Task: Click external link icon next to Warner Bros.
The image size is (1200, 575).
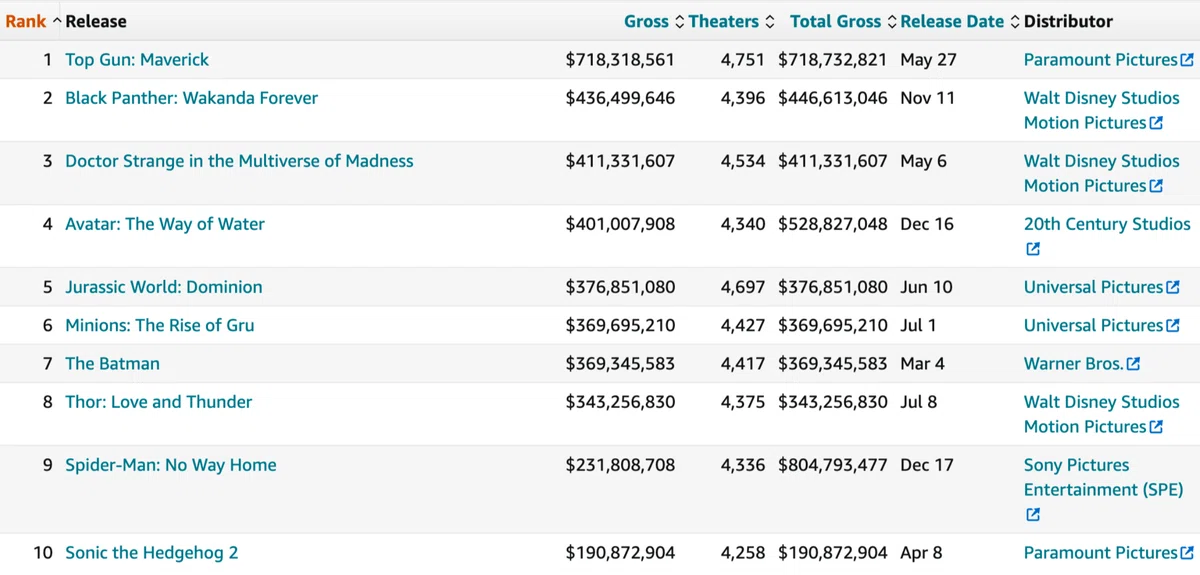Action: 1133,365
